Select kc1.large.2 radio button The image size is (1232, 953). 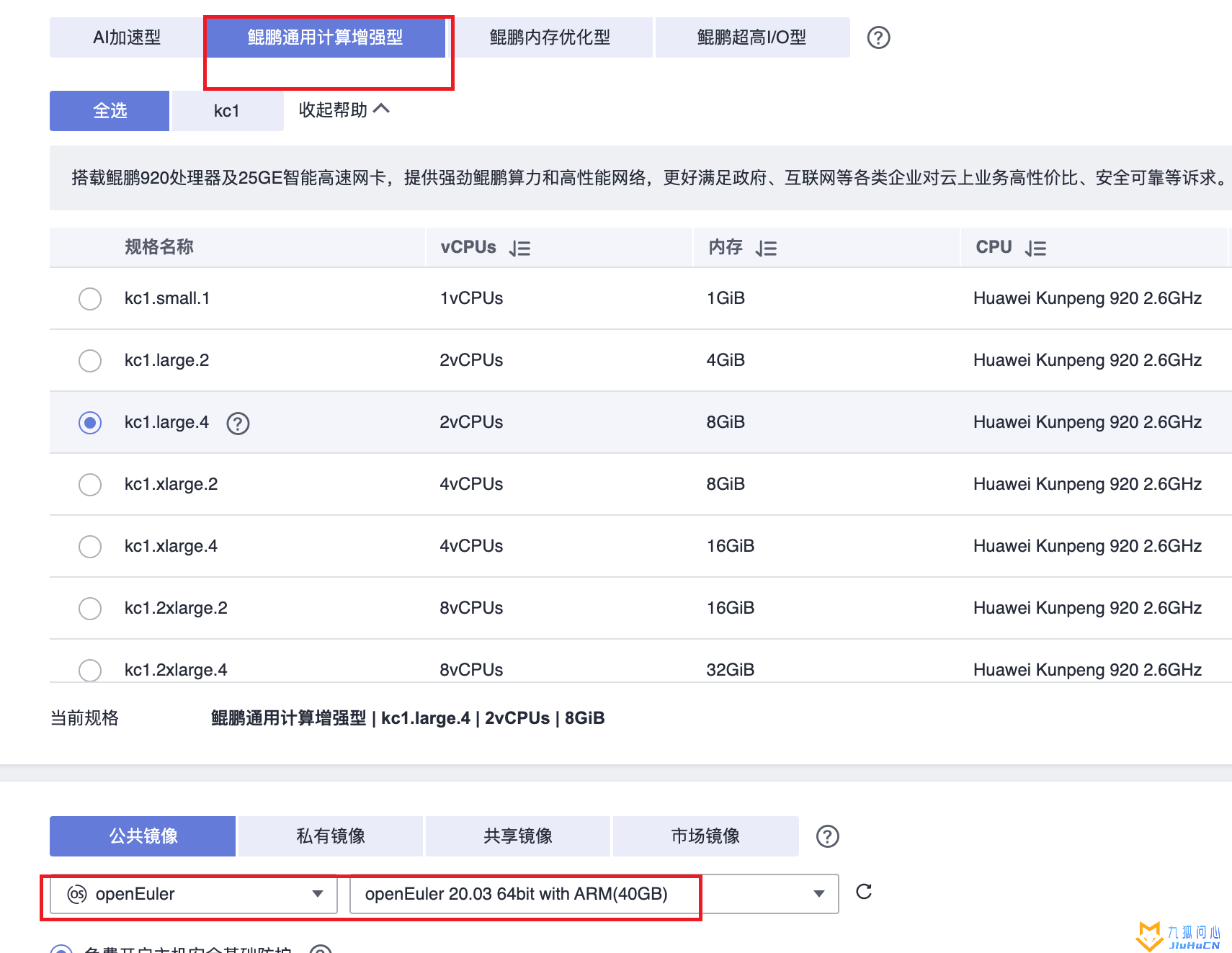(x=90, y=360)
